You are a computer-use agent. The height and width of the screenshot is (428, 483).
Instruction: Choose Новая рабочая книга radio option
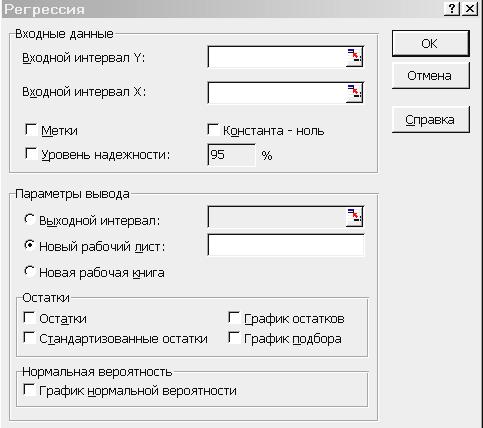(29, 272)
